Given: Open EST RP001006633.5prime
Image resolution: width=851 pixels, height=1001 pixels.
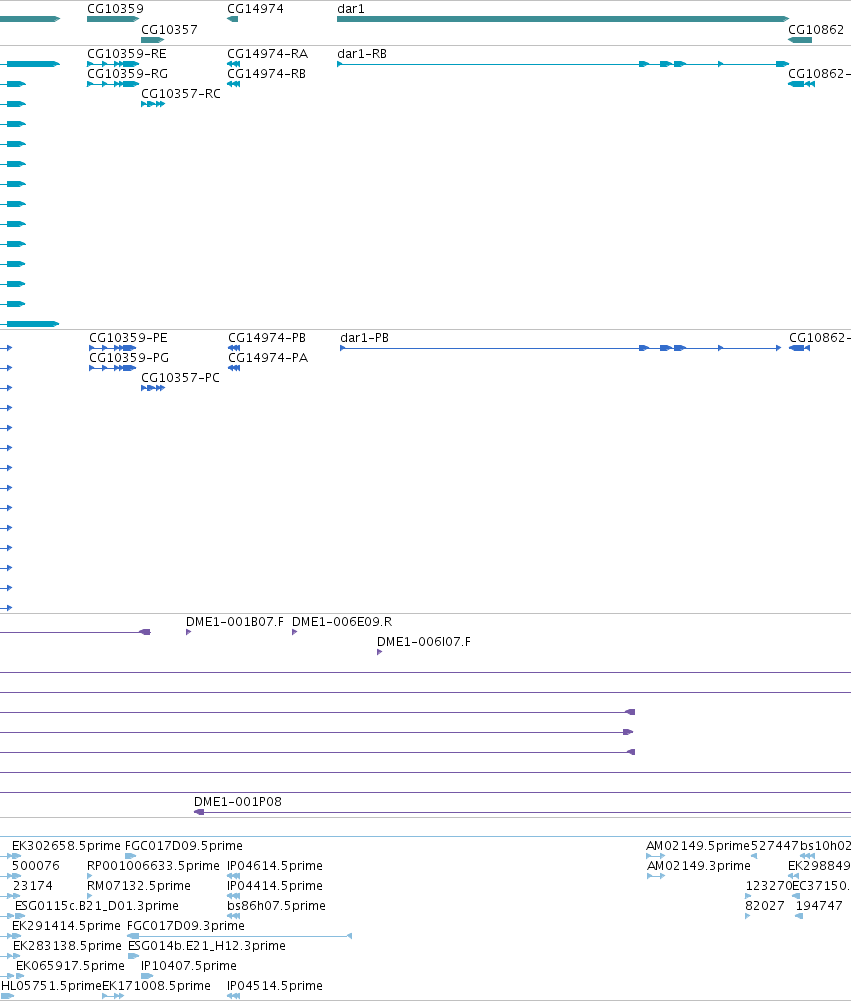Looking at the screenshot, I should click(x=153, y=866).
